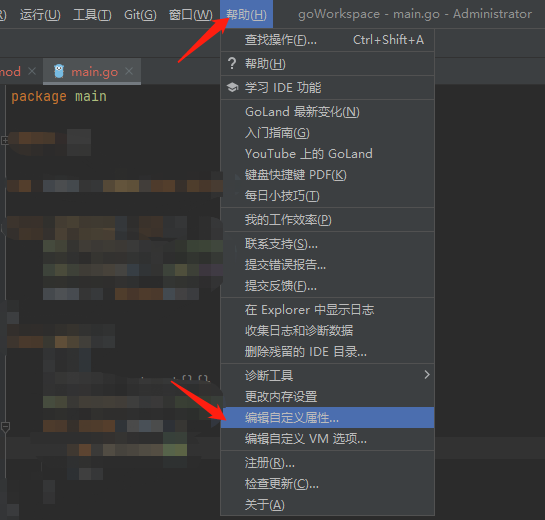
Task: Click 'package' keyword in the editor
Action: point(39,96)
